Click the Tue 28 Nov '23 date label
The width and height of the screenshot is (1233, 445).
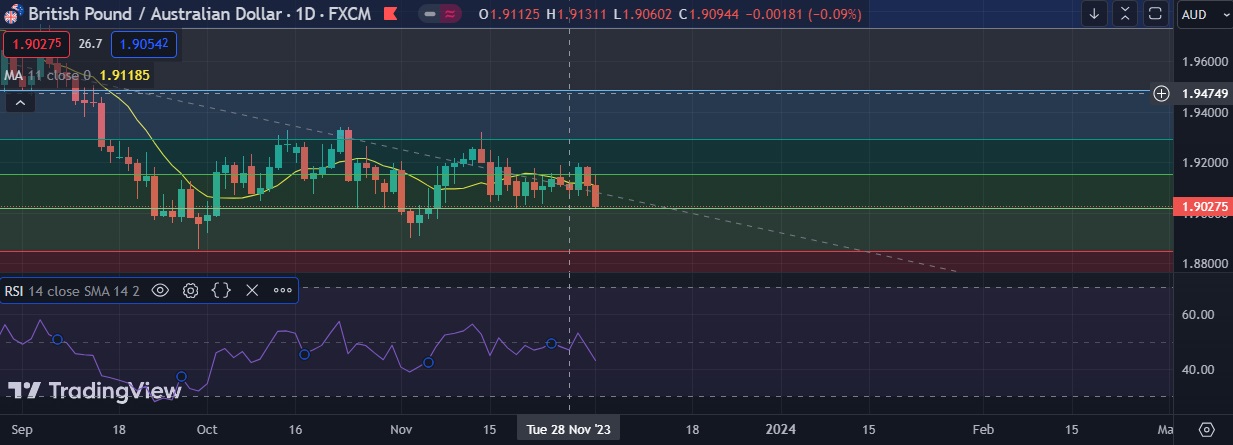pyautogui.click(x=569, y=429)
